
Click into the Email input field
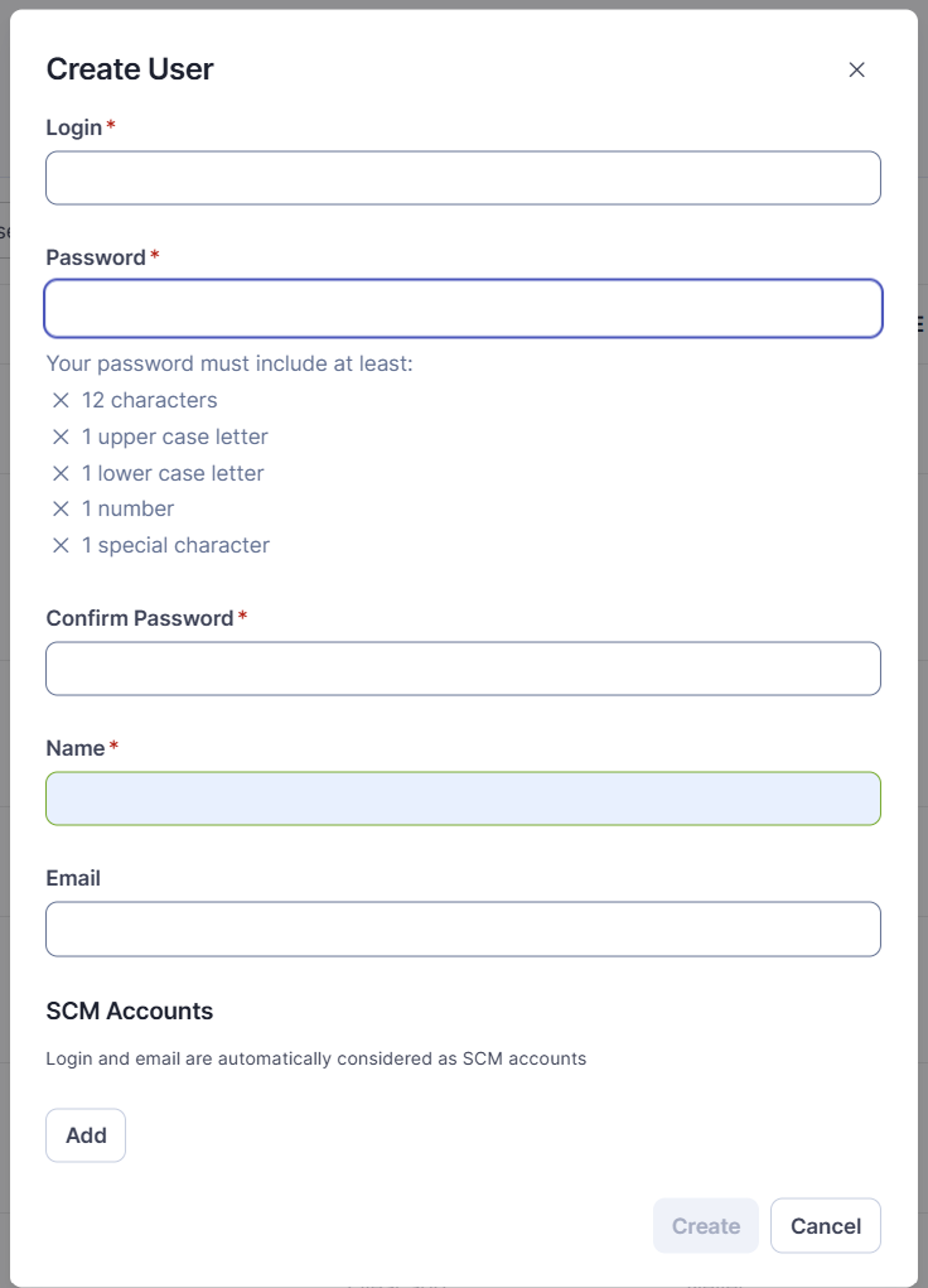point(463,929)
